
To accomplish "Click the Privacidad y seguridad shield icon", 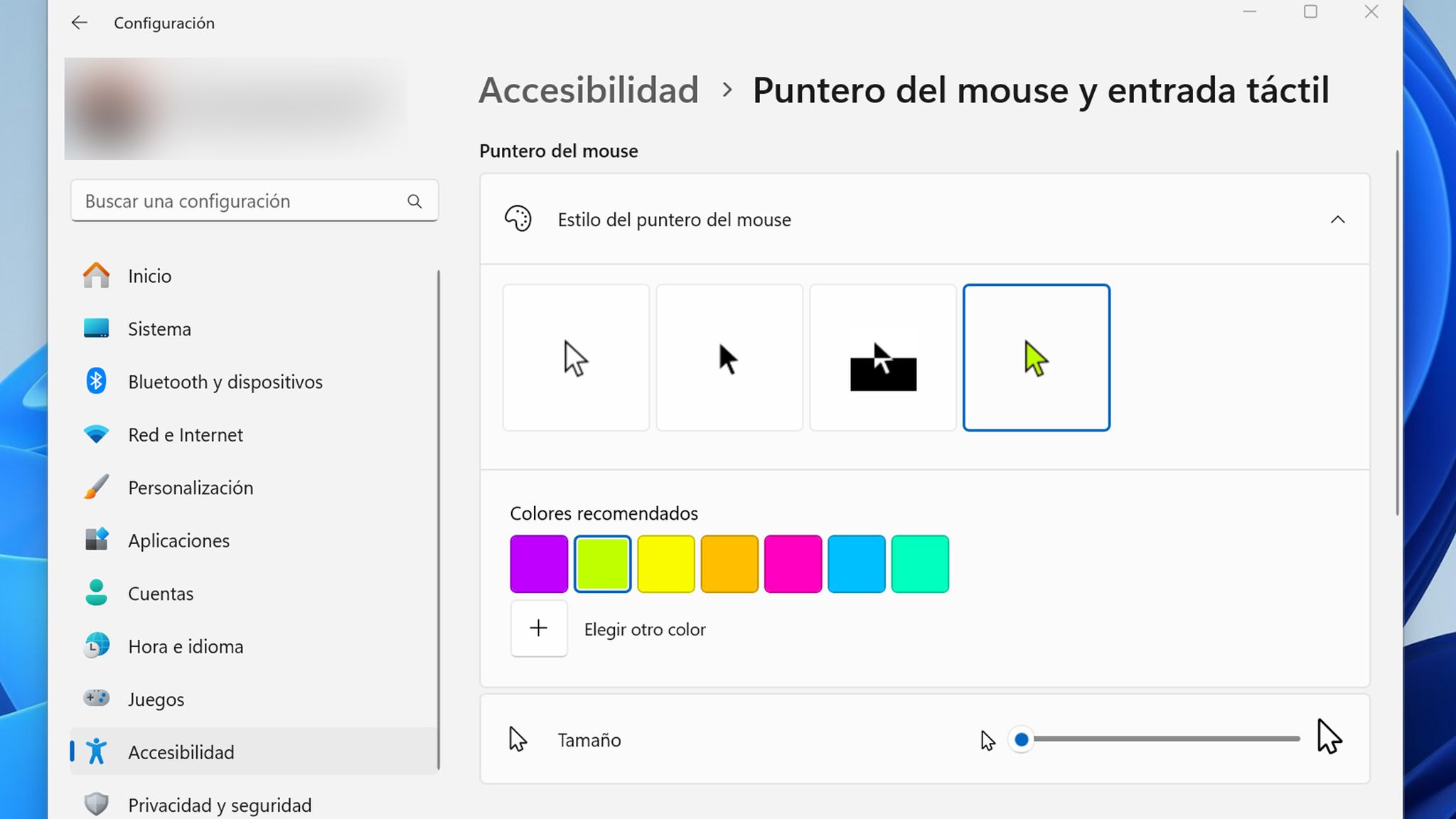I will [x=97, y=803].
